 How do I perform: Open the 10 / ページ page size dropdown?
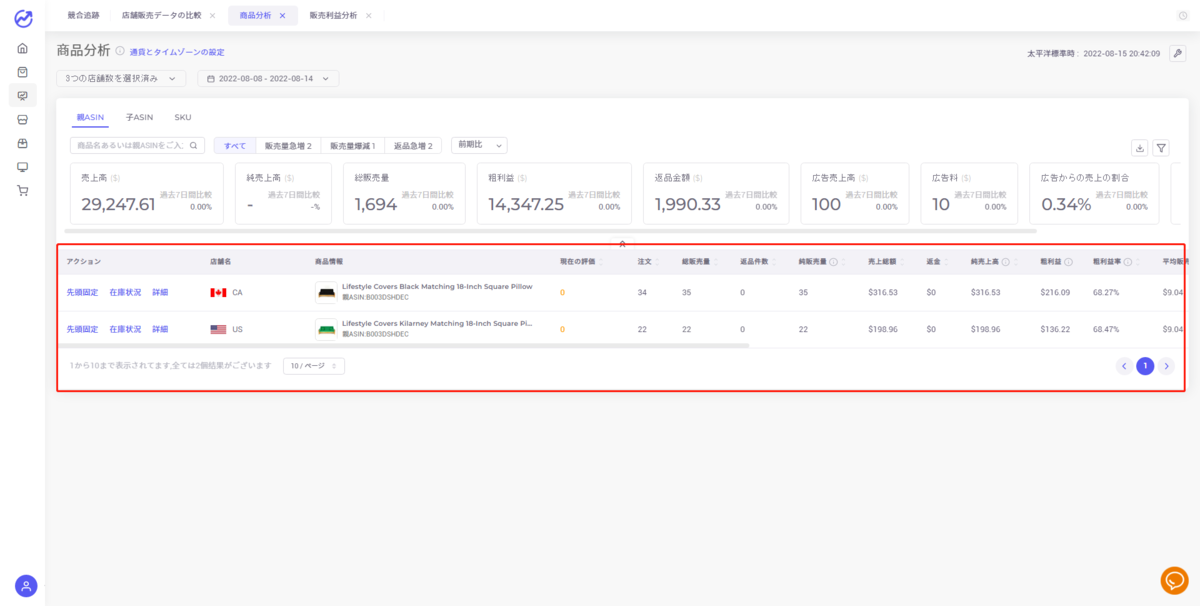point(314,366)
